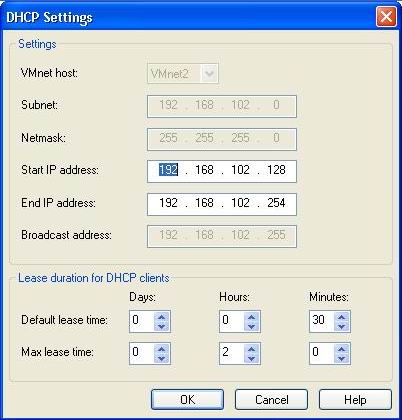Click third octet 102 of Start IP address
The width and height of the screenshot is (402, 420).
pos(240,170)
